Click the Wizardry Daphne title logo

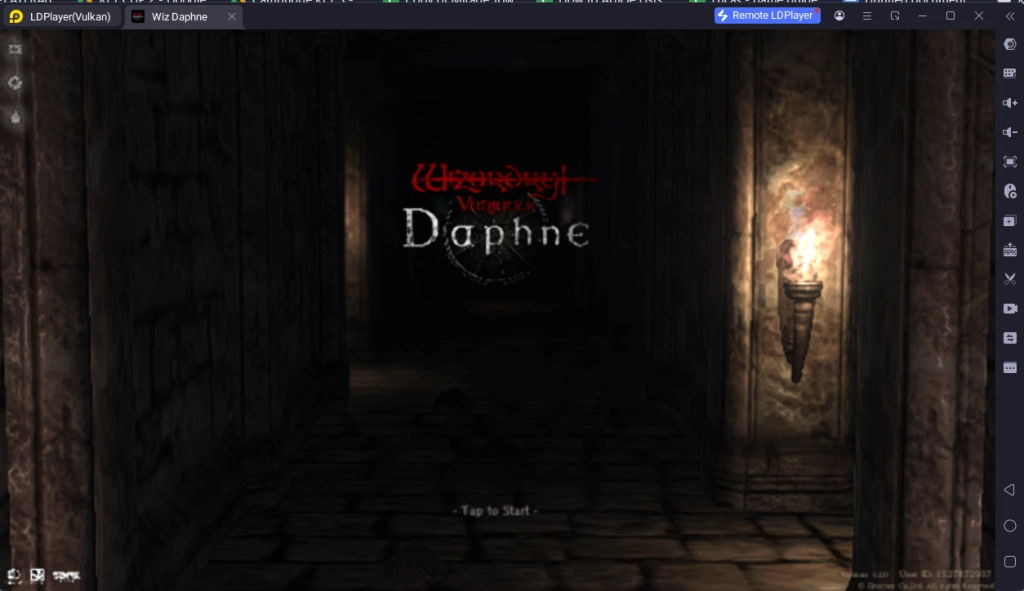499,222
